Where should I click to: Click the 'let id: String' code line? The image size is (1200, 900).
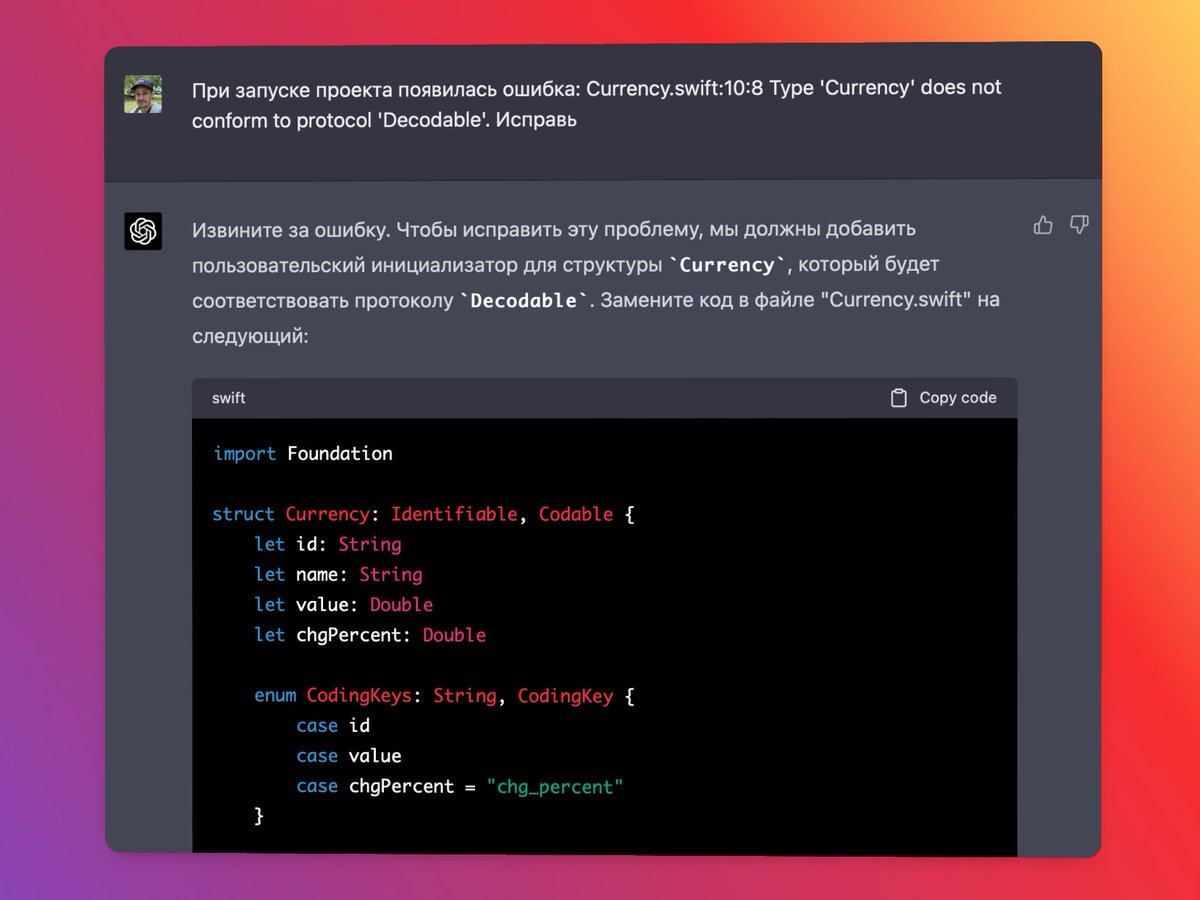328,544
